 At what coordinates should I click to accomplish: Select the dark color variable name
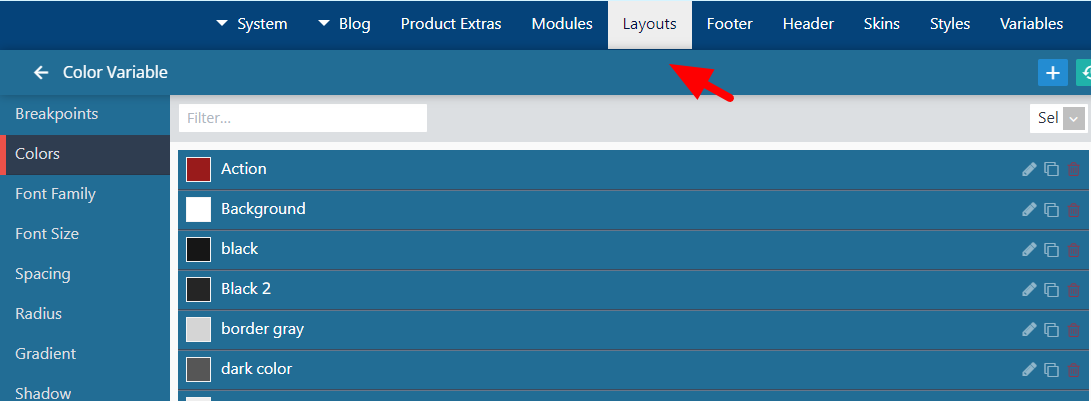257,369
